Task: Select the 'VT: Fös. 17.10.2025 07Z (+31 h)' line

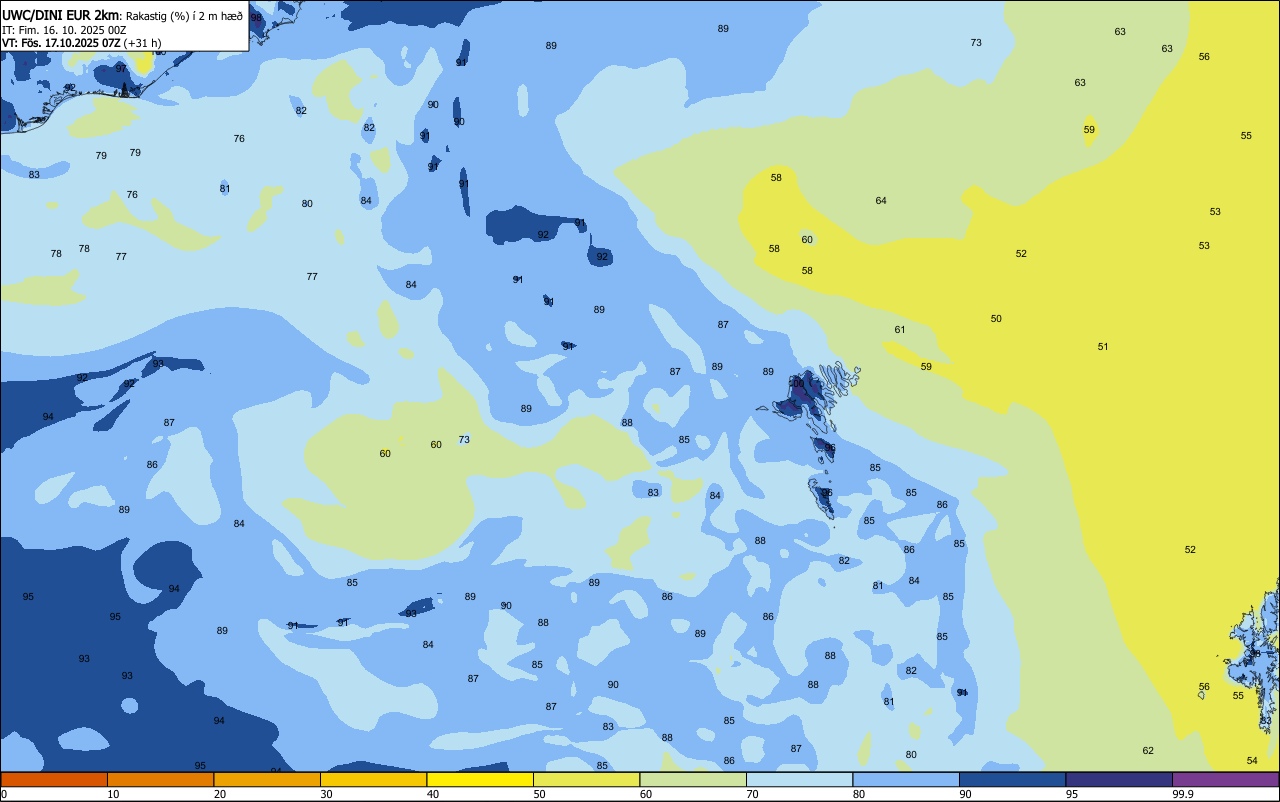Action: (x=81, y=43)
